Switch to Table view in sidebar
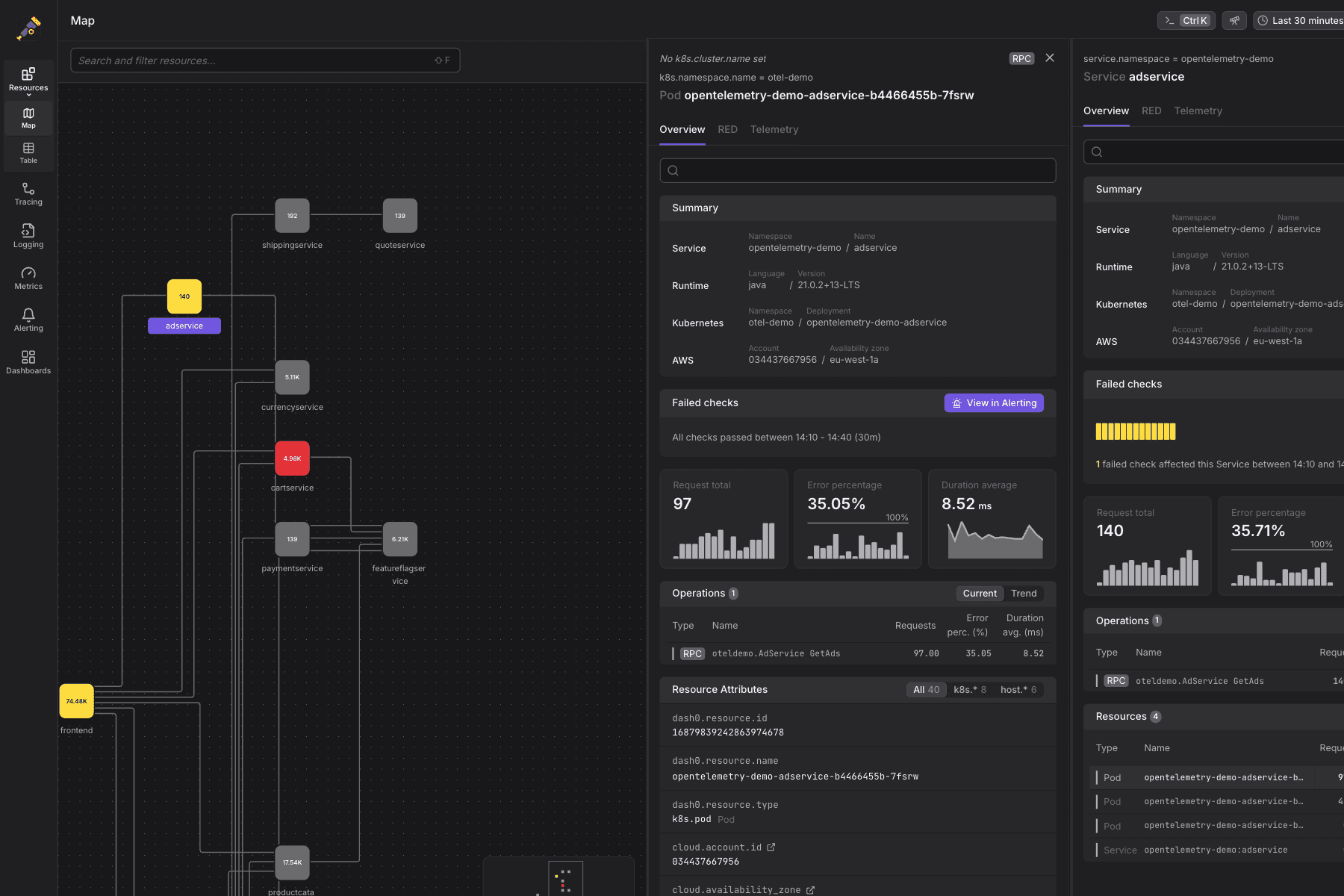Screen dimensions: 1344x896 (x=28, y=152)
